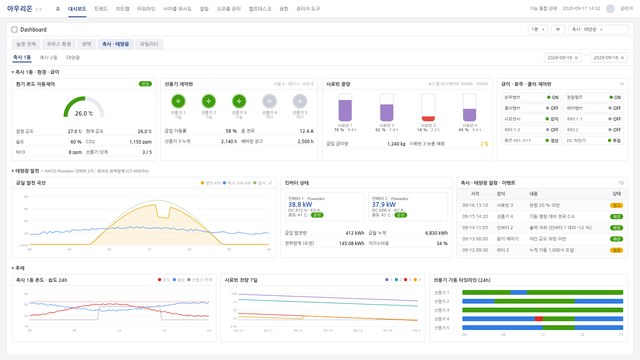Select the 축사 1동 sub-tab
The height and width of the screenshot is (360, 640).
click(22, 58)
